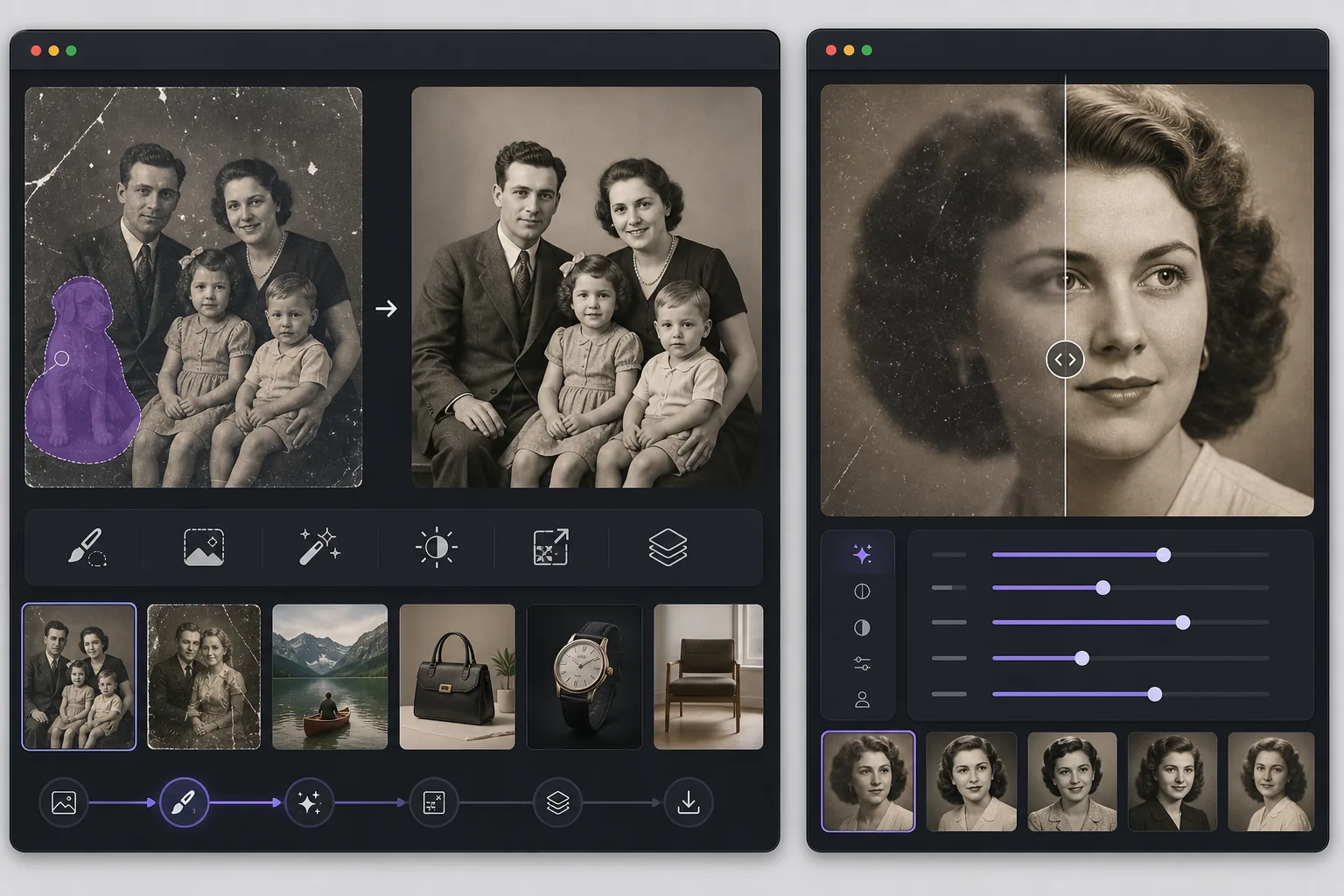This screenshot has height=896, width=1344.
Task: Close the left editor window with red button
Action: [x=36, y=51]
